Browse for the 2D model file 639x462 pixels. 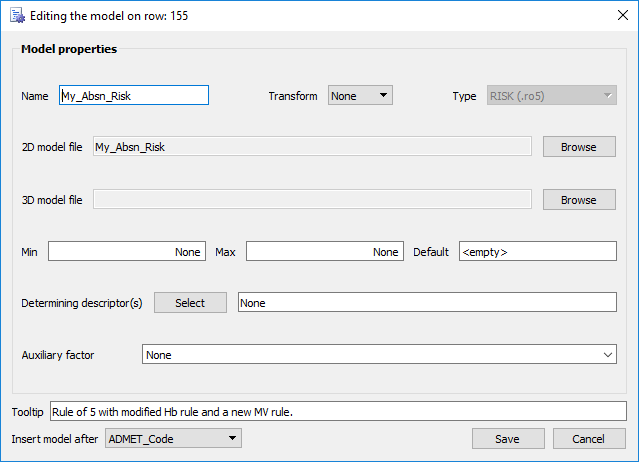point(579,147)
